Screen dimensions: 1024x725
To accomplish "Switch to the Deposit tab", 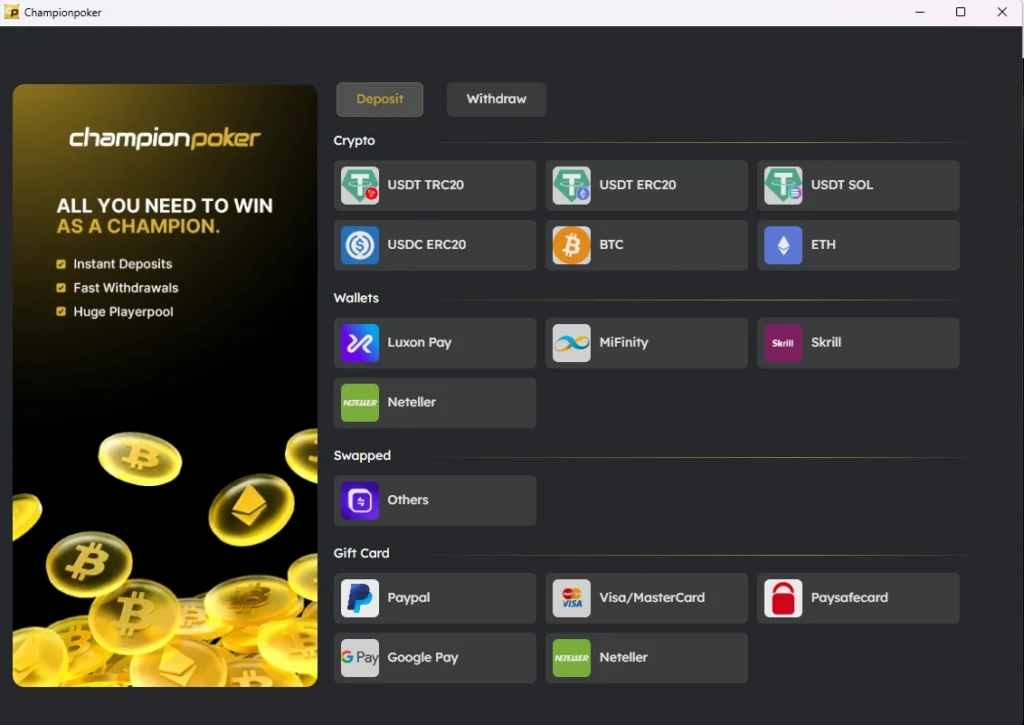I will click(379, 99).
